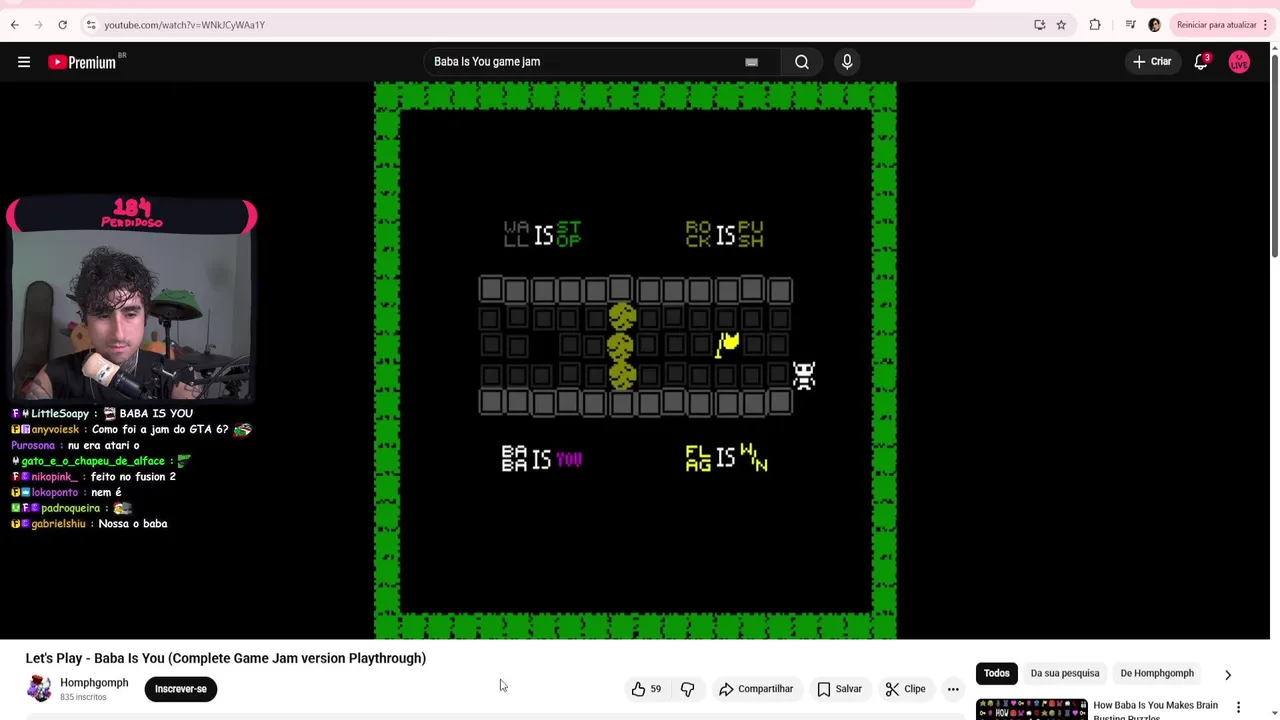Screen dimensions: 1280x720
Task: Click the 835 inscritos subscriber count
Action: tap(83, 697)
